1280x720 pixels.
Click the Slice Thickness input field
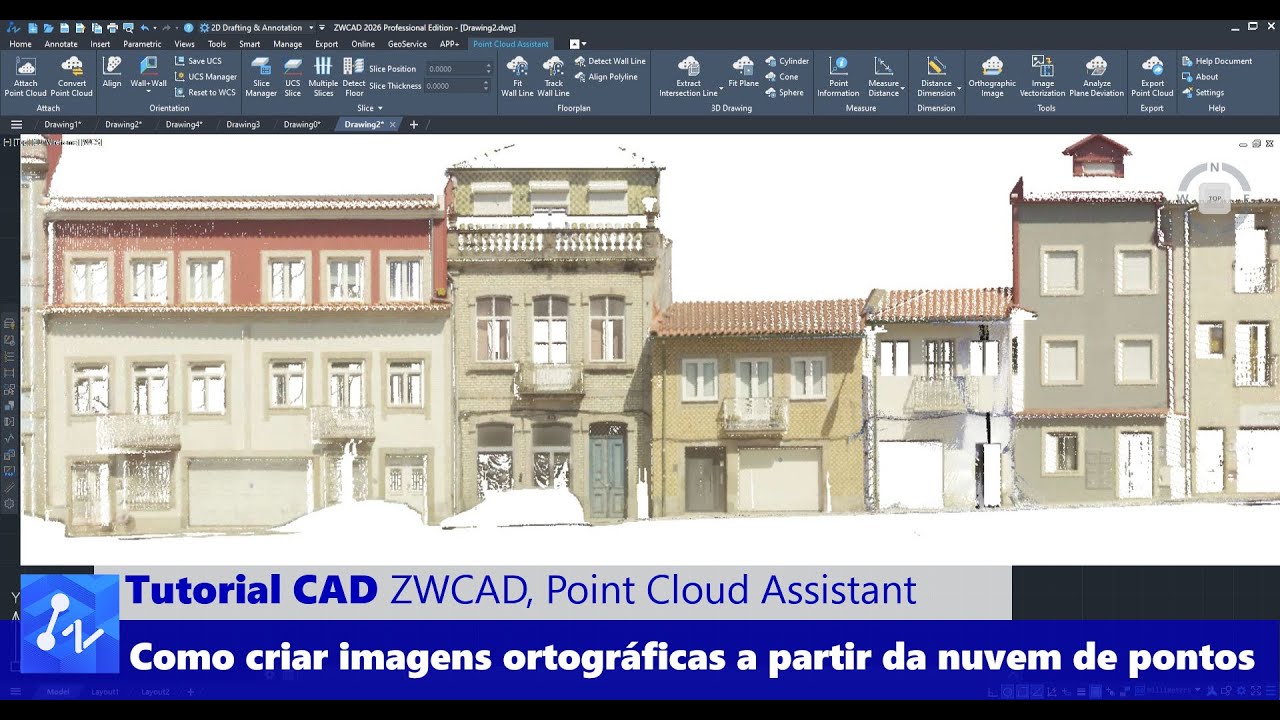[x=455, y=86]
